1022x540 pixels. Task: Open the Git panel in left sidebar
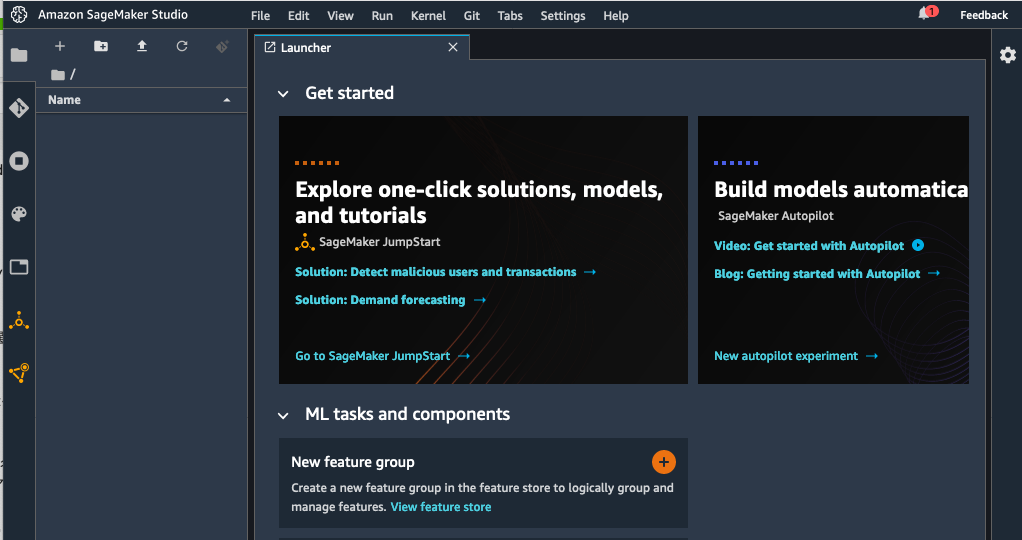19,108
